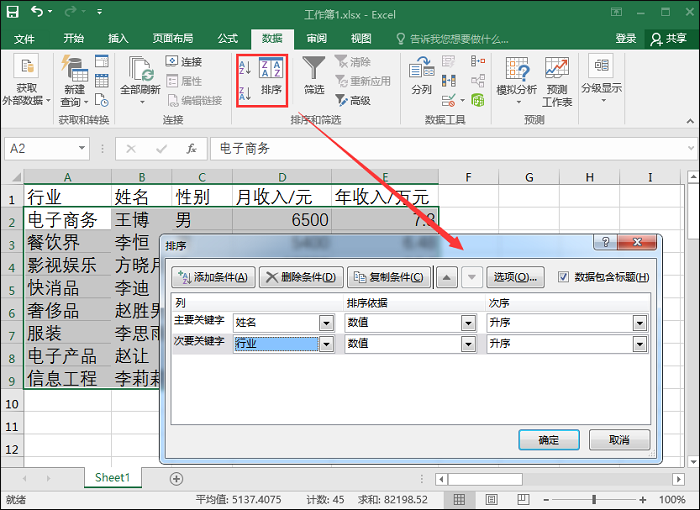700x510 pixels.
Task: Click the 排序 (Sort) ribbon icon
Action: pos(271,76)
